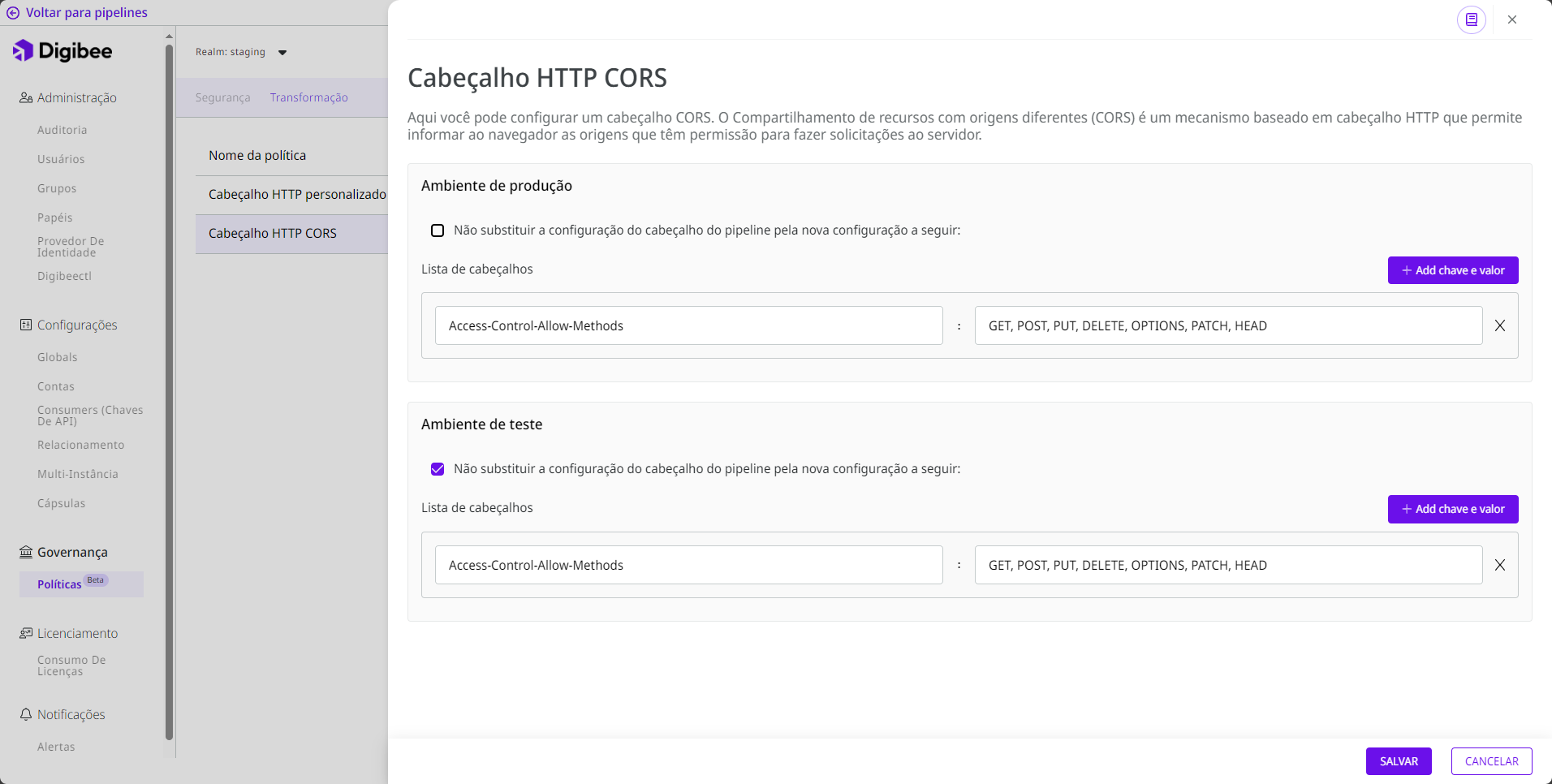Uncheck test environment 'Não substituir' checkbox
This screenshot has height=784, width=1552.
coord(438,469)
